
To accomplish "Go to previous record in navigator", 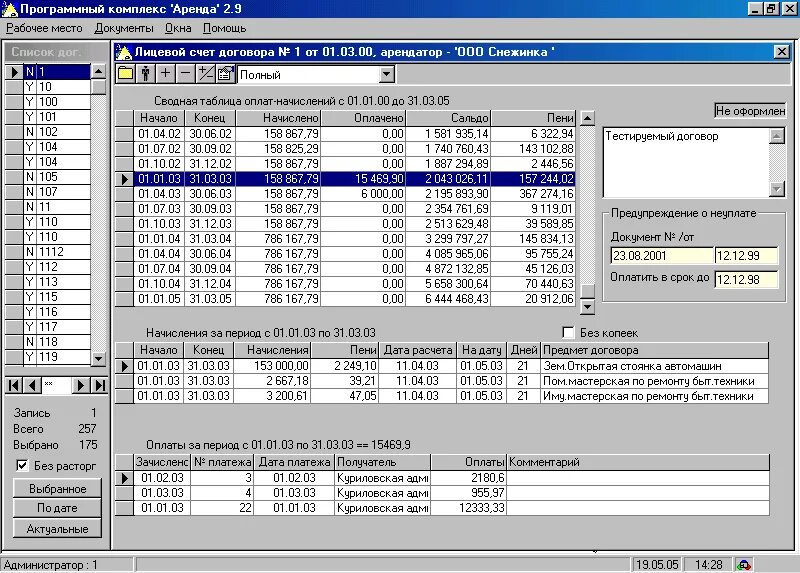I will pos(32,385).
